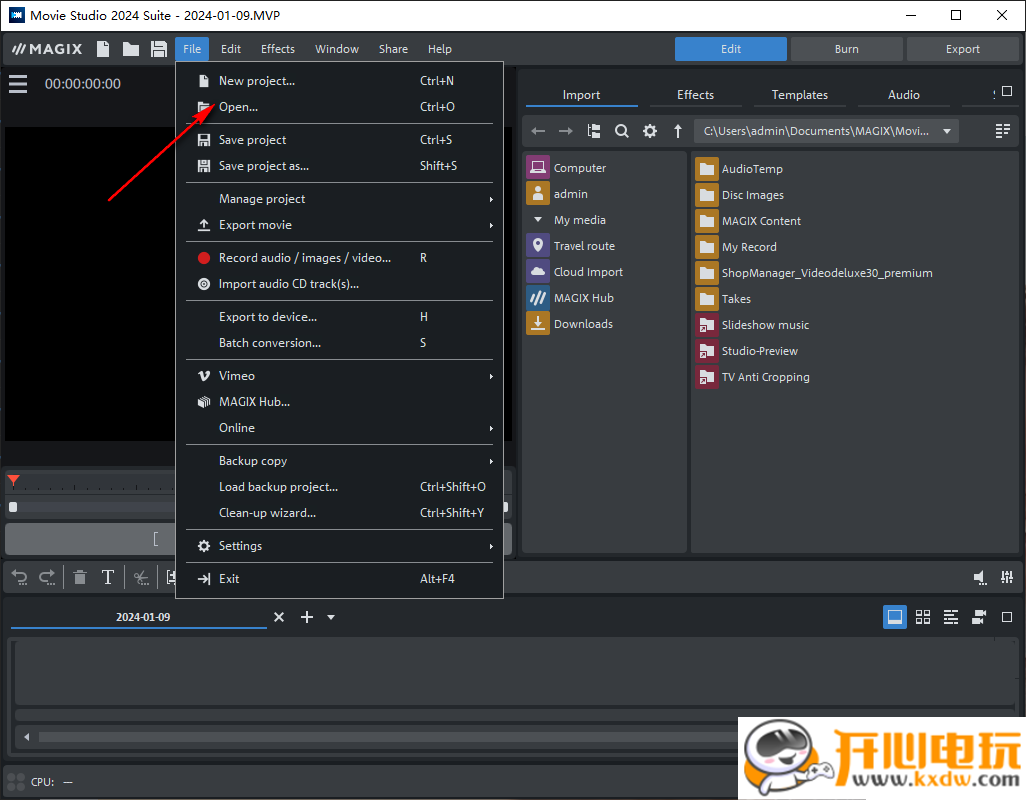Choose Exit from the File menu
The height and width of the screenshot is (800, 1026).
point(340,578)
